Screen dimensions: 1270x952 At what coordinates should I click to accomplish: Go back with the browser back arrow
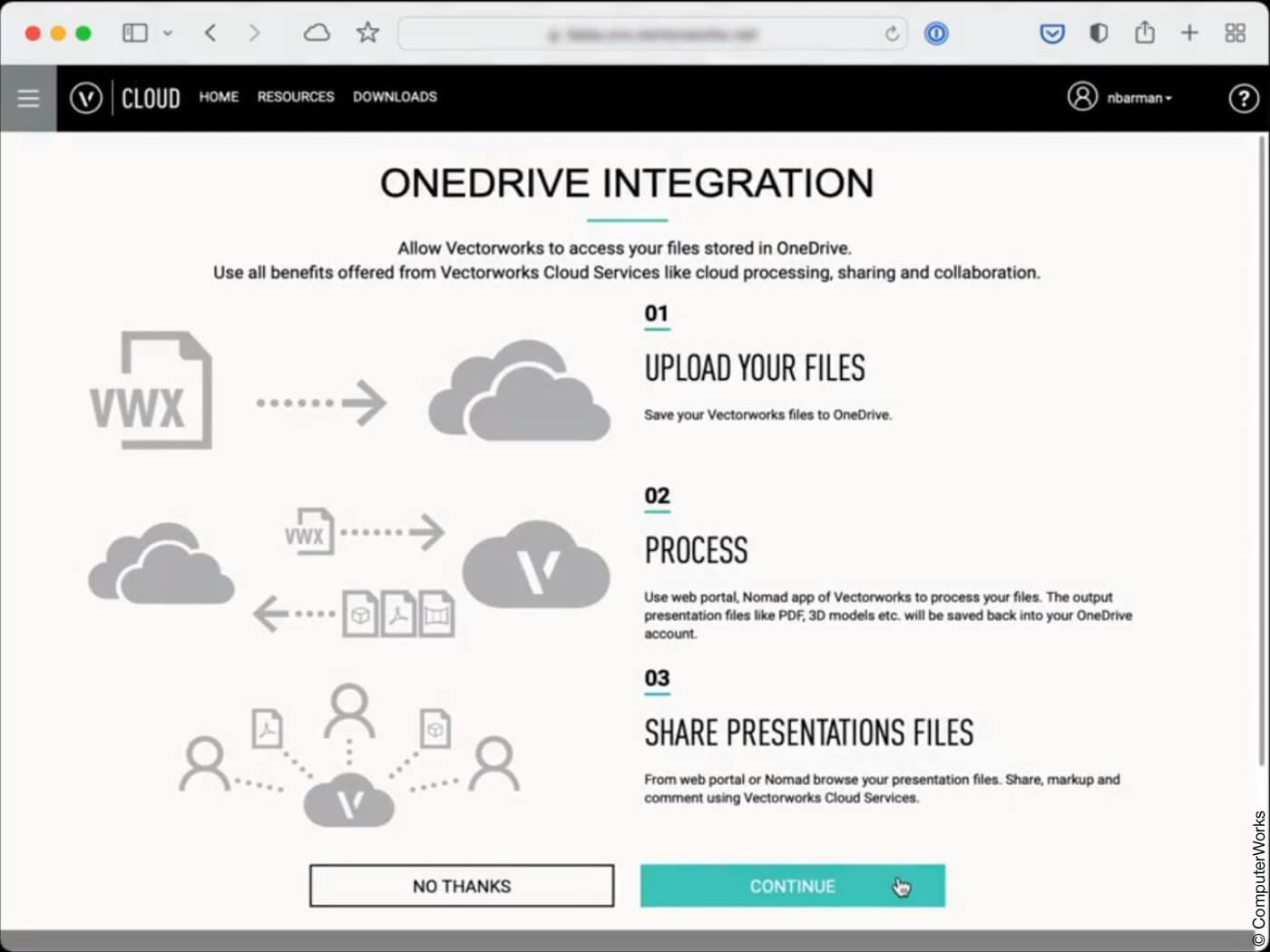(x=210, y=33)
